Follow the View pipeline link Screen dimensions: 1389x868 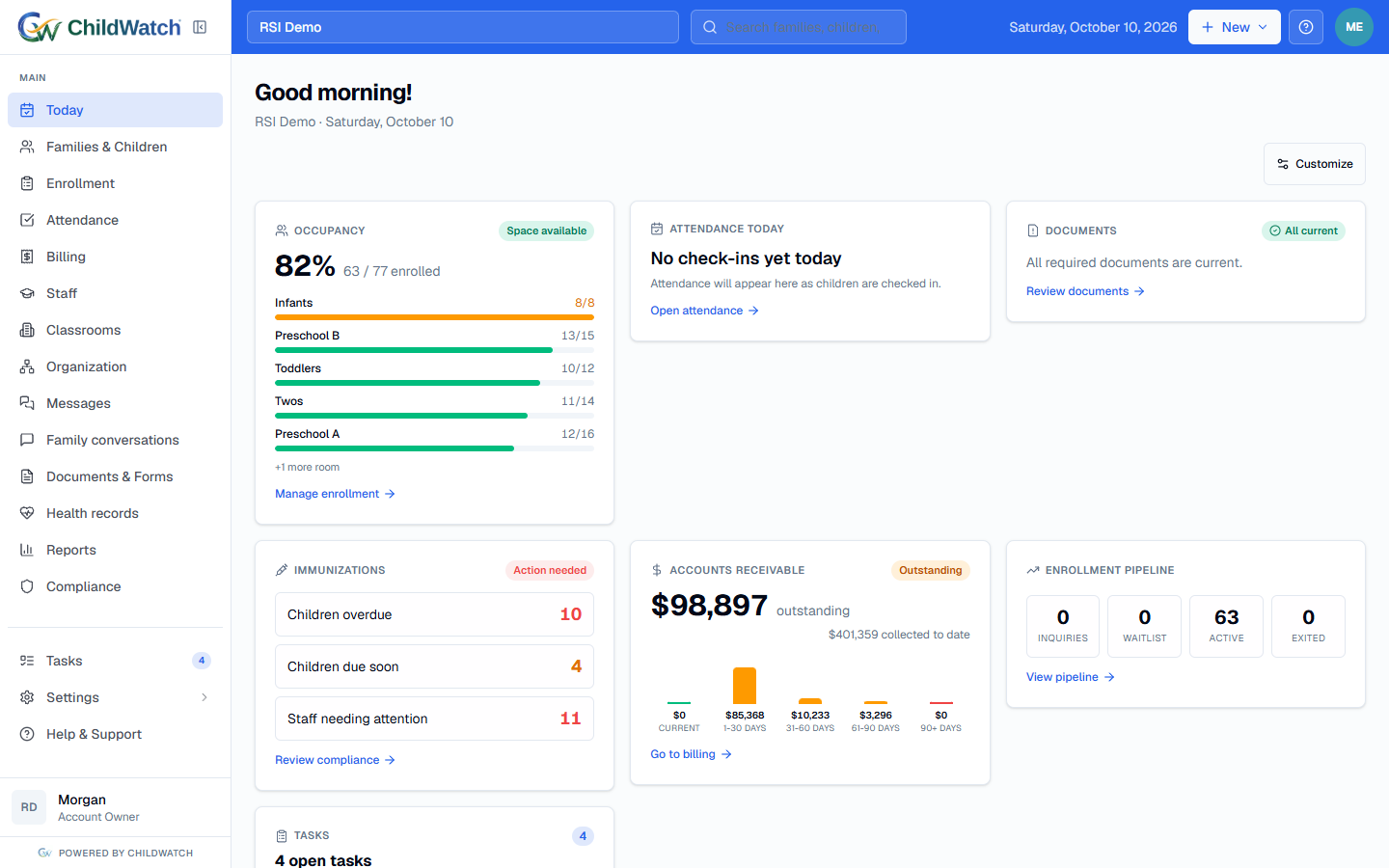click(1070, 677)
